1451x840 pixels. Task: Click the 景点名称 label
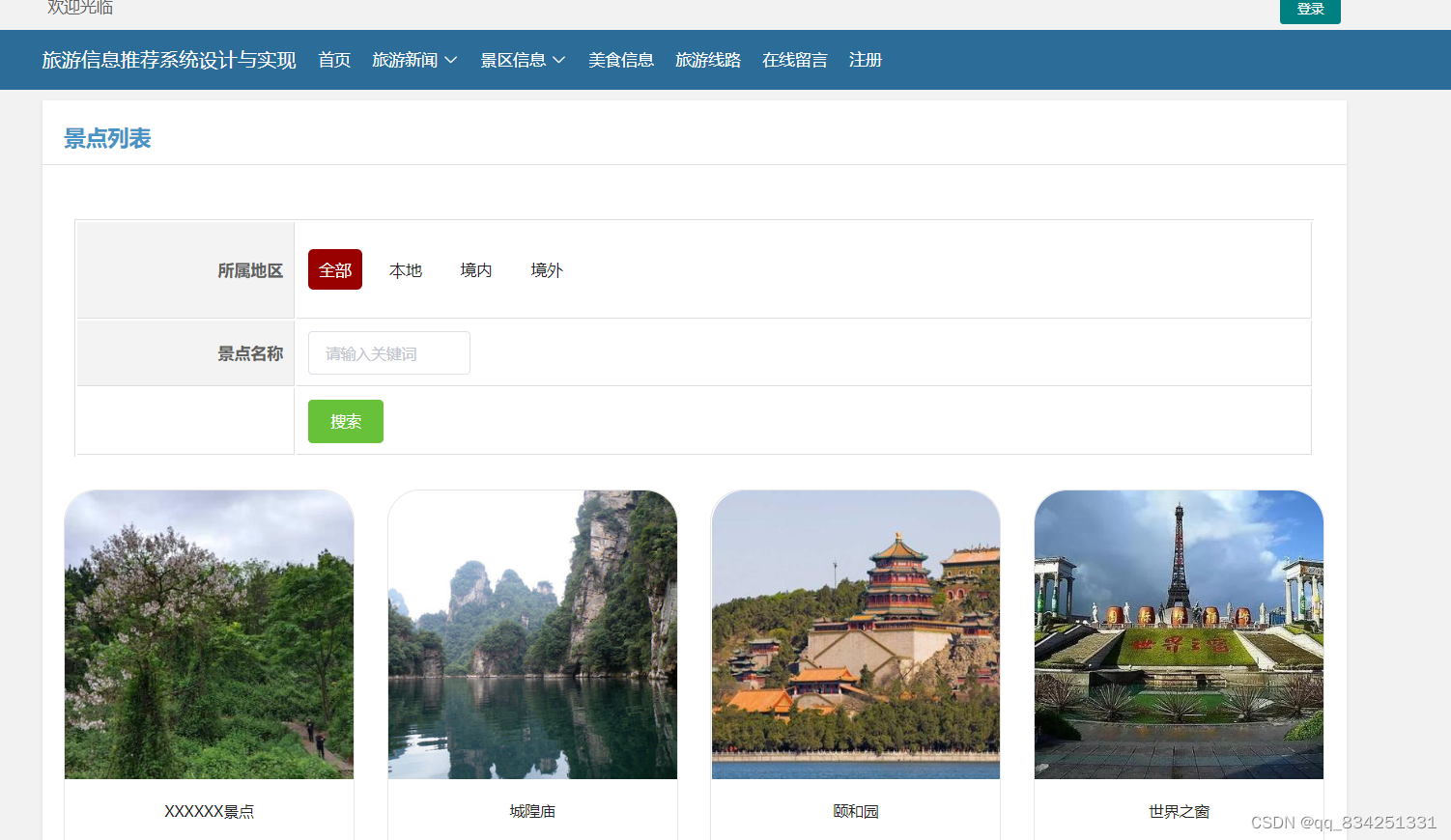[250, 353]
